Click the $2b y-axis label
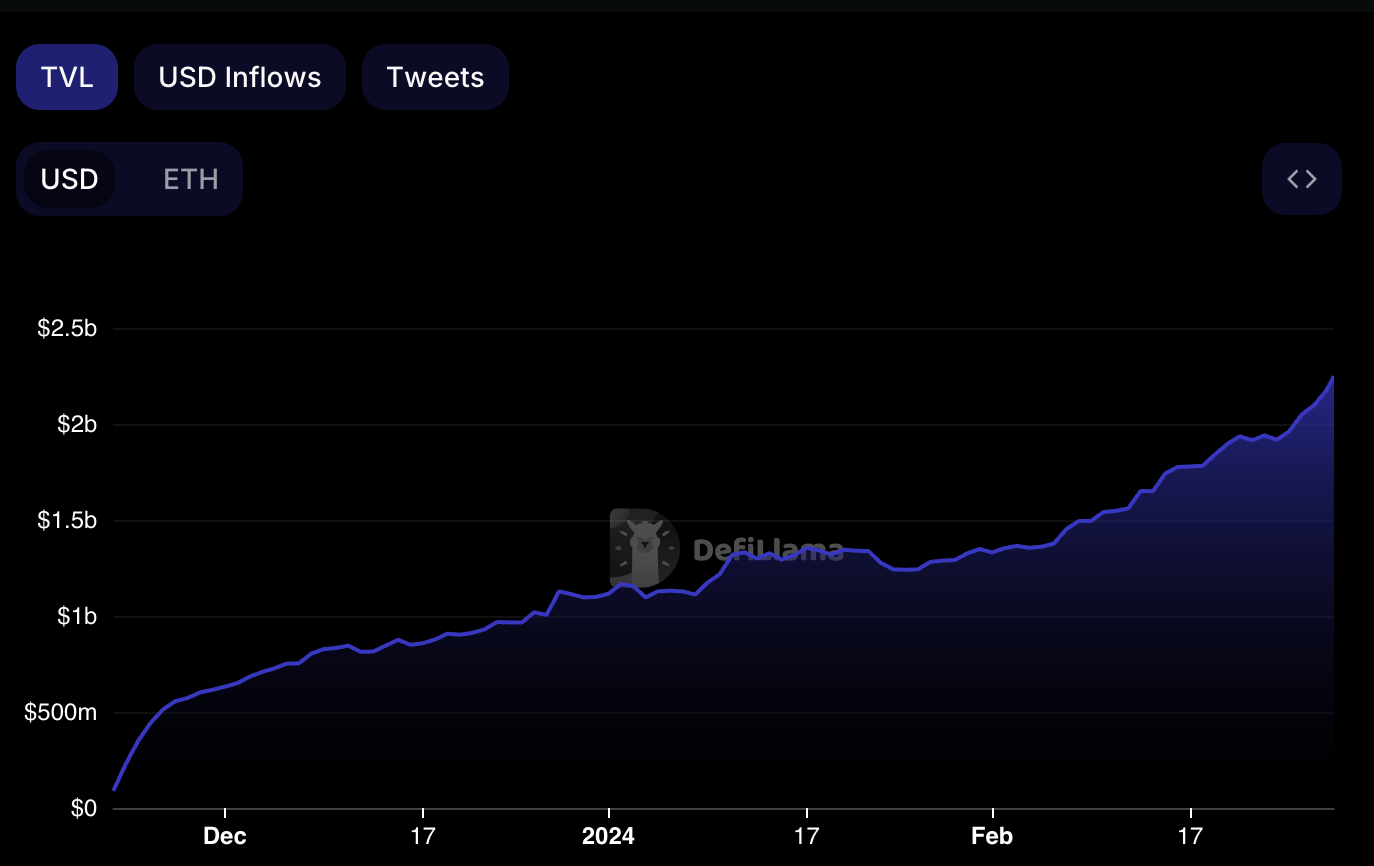 coord(77,425)
